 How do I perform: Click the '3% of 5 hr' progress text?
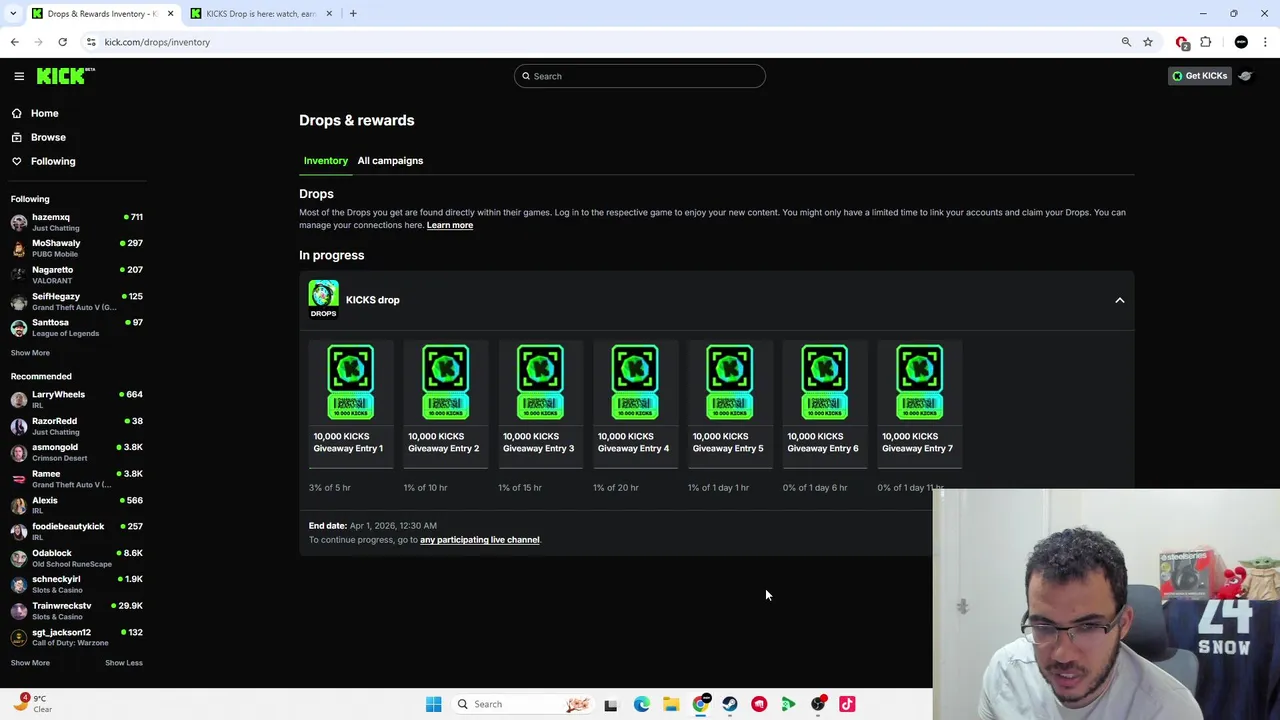pos(330,488)
